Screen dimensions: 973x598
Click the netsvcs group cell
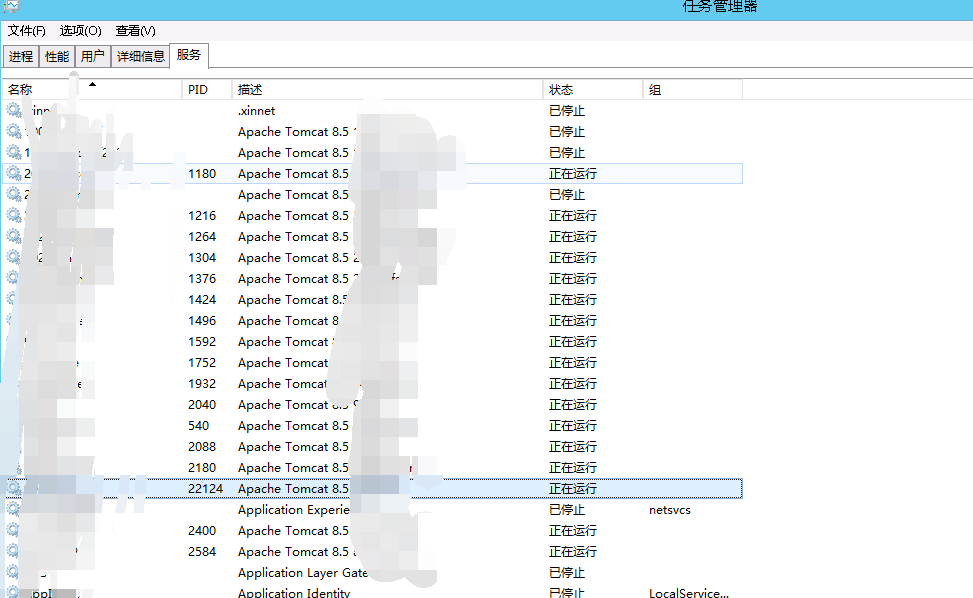click(x=670, y=510)
